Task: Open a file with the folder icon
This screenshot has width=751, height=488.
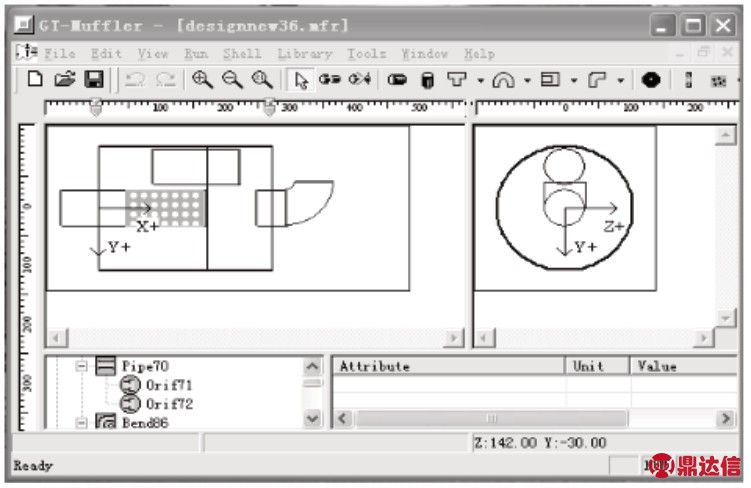Action: coord(64,79)
